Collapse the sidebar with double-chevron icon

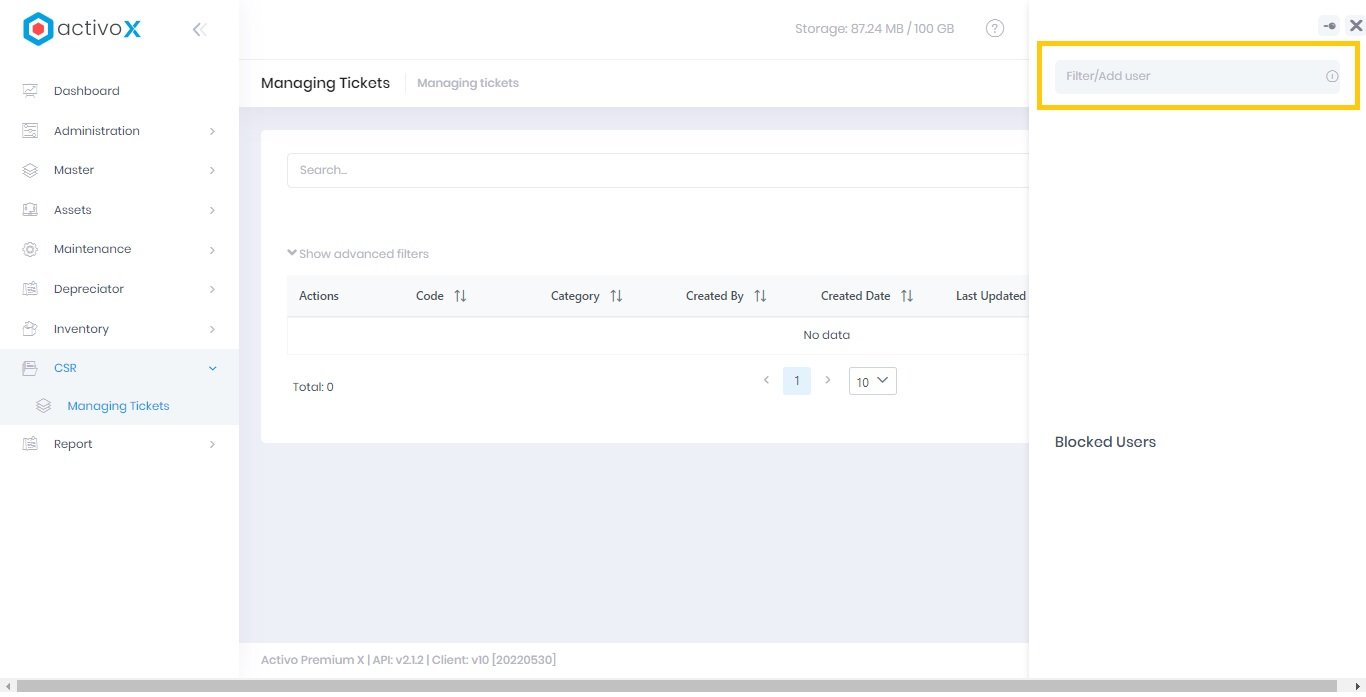(199, 29)
